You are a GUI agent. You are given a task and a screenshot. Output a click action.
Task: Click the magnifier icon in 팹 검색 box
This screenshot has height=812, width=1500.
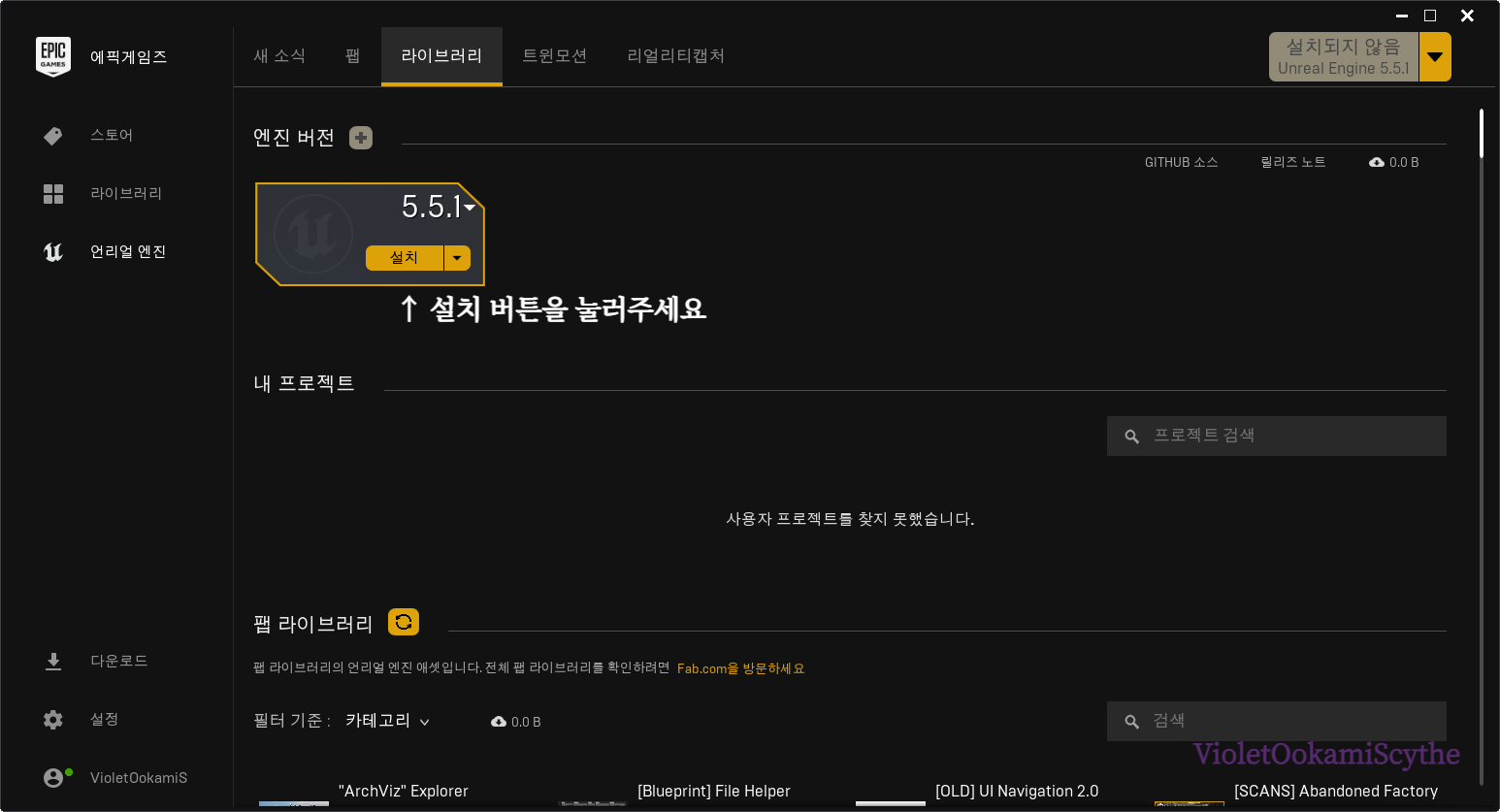(1131, 722)
